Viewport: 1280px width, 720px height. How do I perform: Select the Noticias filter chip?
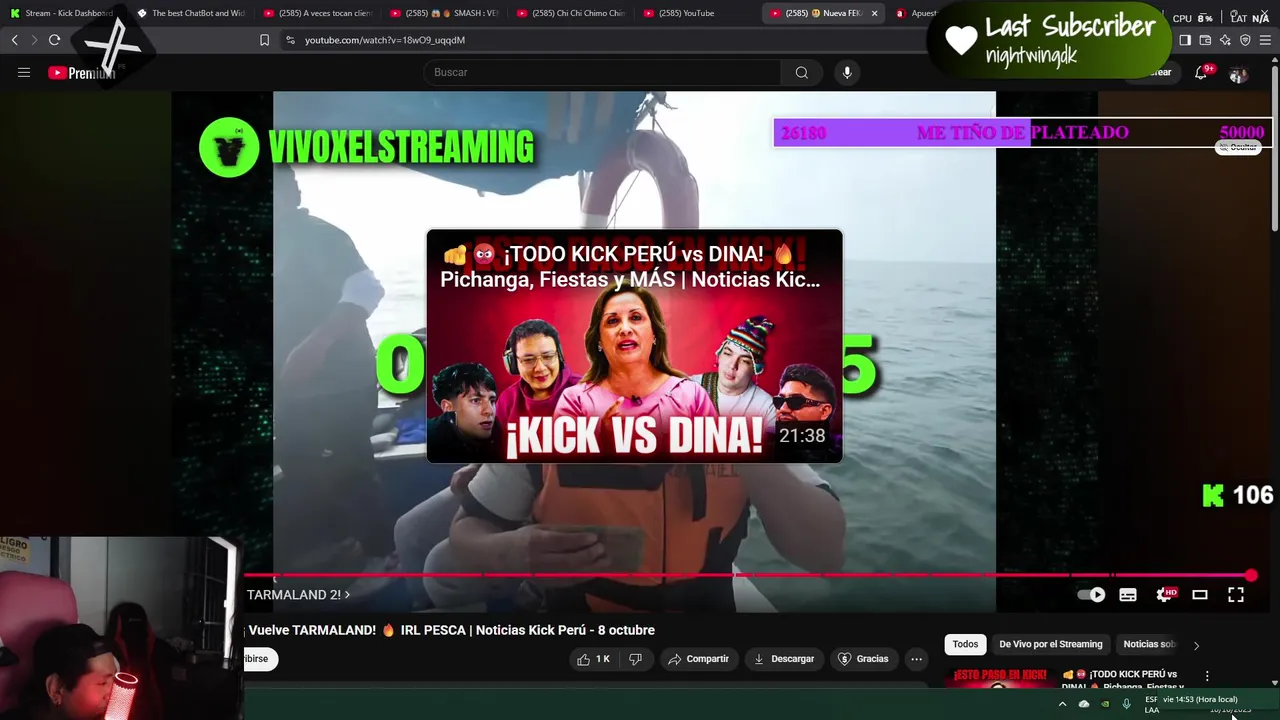click(1148, 645)
